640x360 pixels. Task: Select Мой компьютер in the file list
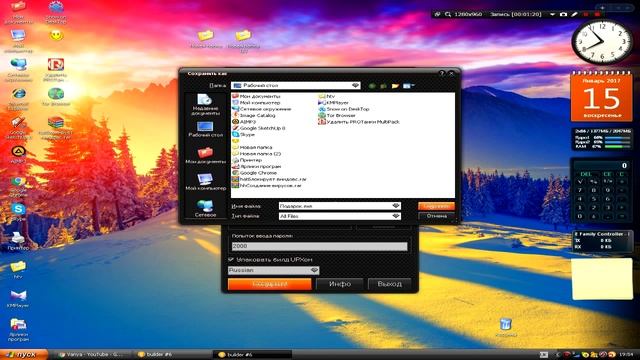[x=256, y=102]
